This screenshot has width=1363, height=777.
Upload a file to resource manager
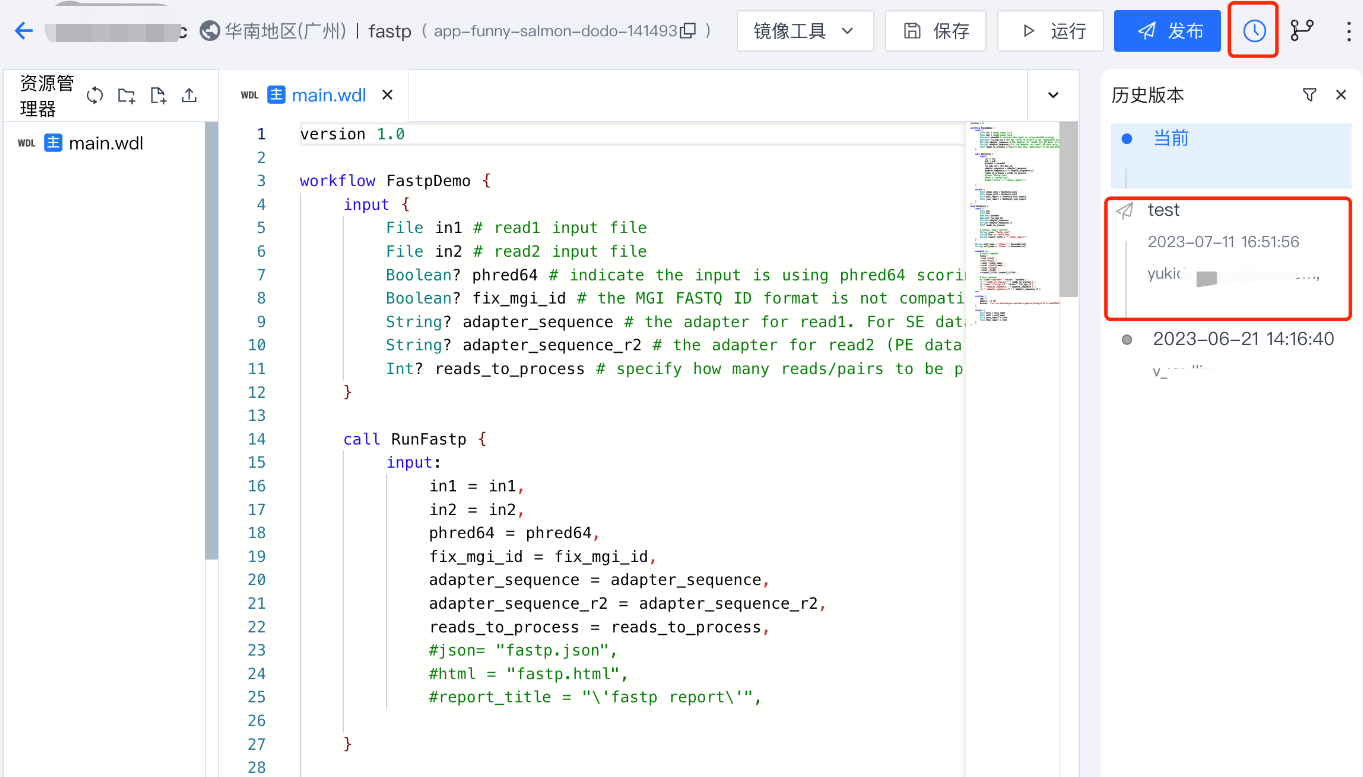[x=189, y=95]
